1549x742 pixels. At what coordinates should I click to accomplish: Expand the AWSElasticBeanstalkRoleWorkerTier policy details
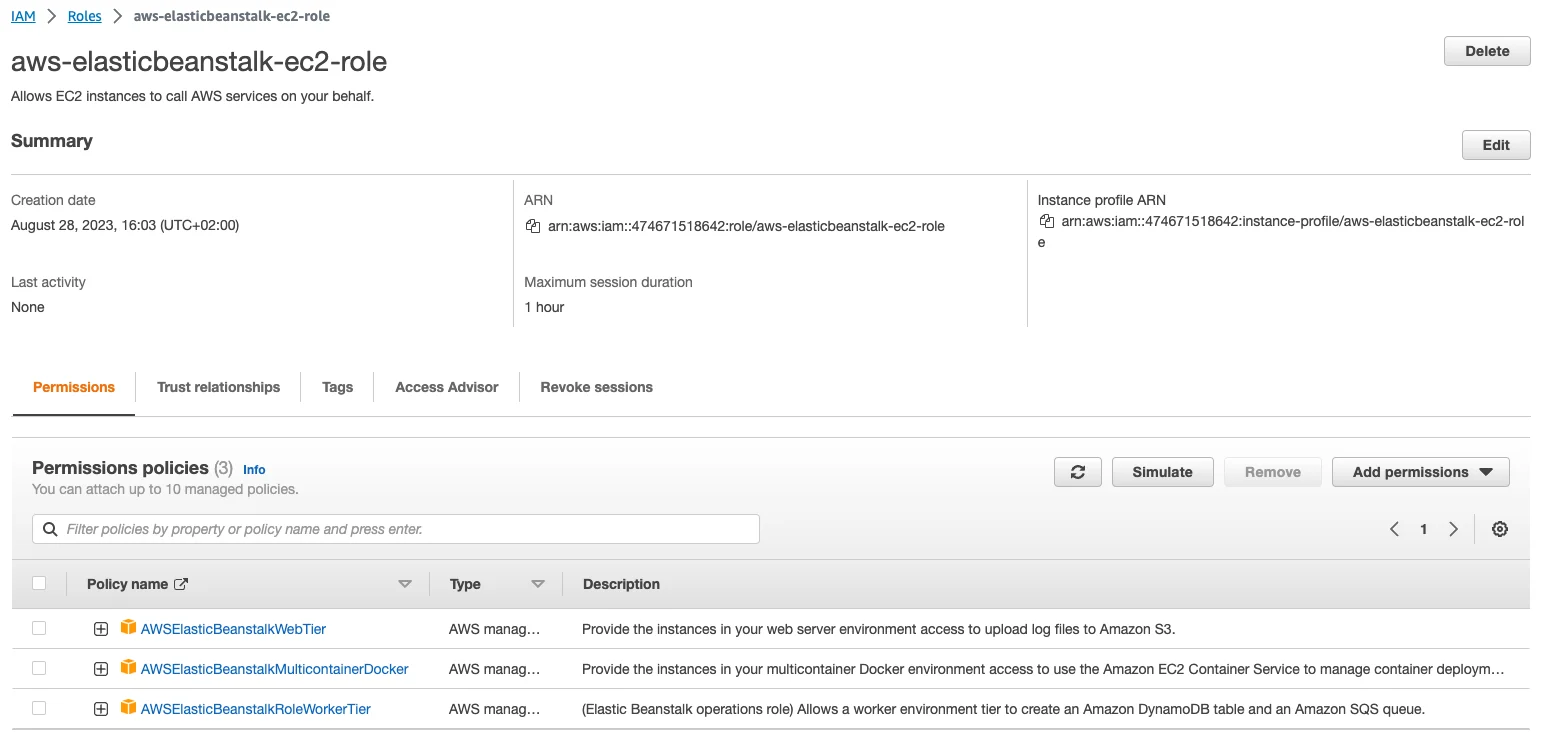(100, 709)
